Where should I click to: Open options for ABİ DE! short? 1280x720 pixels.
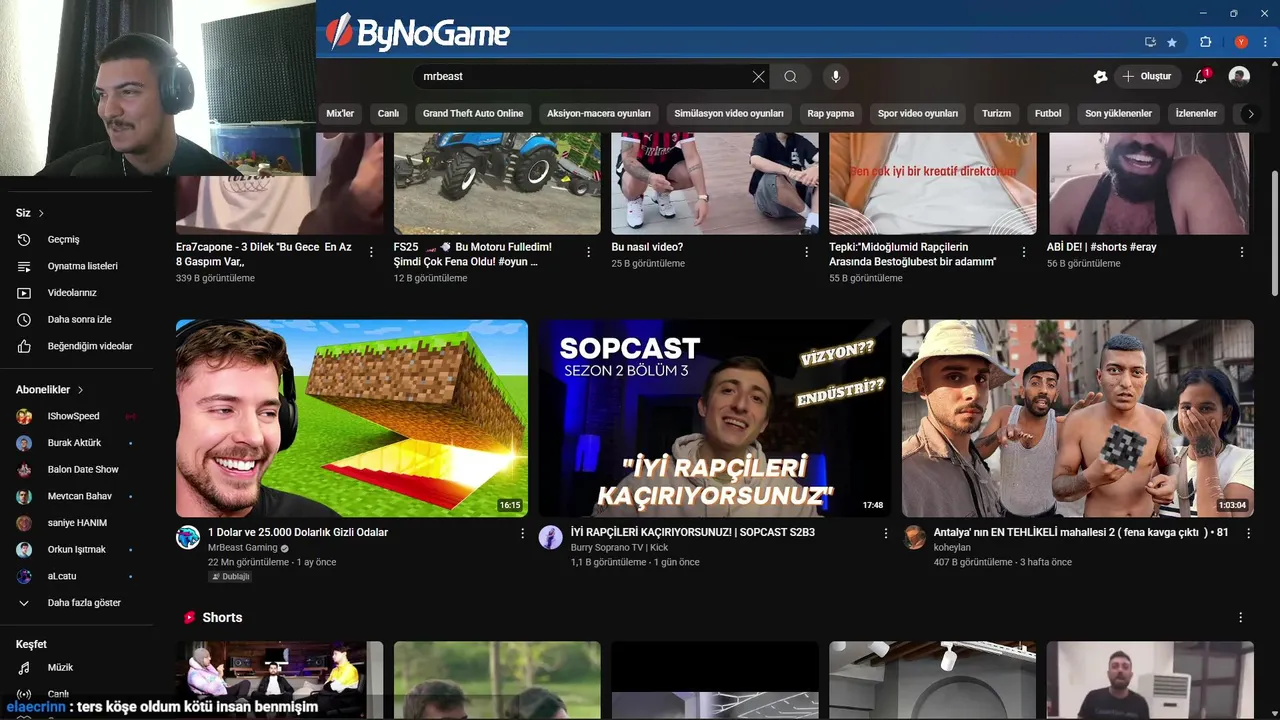pyautogui.click(x=1242, y=252)
